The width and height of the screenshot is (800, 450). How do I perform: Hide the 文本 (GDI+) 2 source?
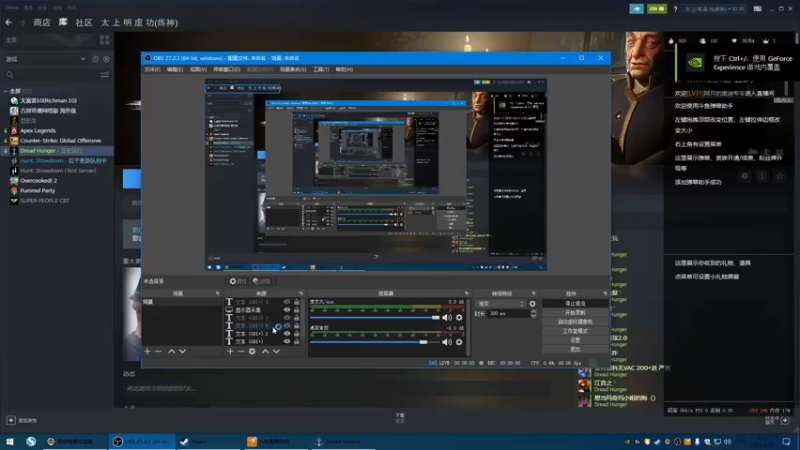pos(287,333)
